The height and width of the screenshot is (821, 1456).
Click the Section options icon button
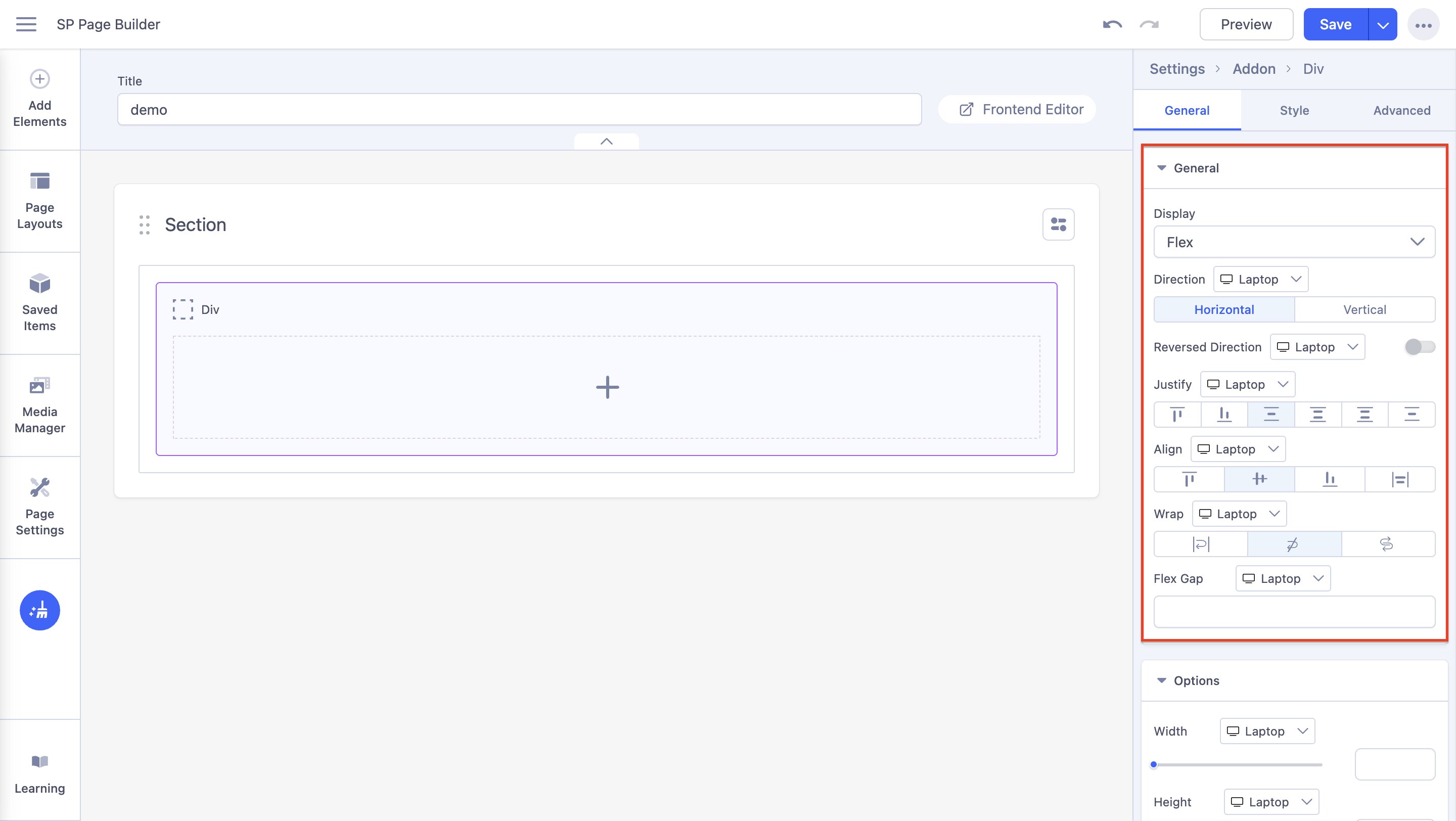[x=1058, y=225]
